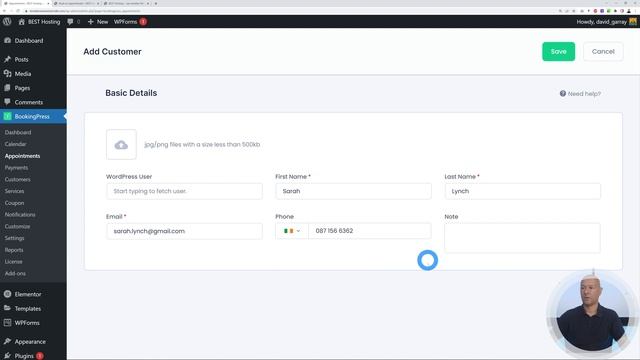Open the comments bubble icon in admin bar

70,22
